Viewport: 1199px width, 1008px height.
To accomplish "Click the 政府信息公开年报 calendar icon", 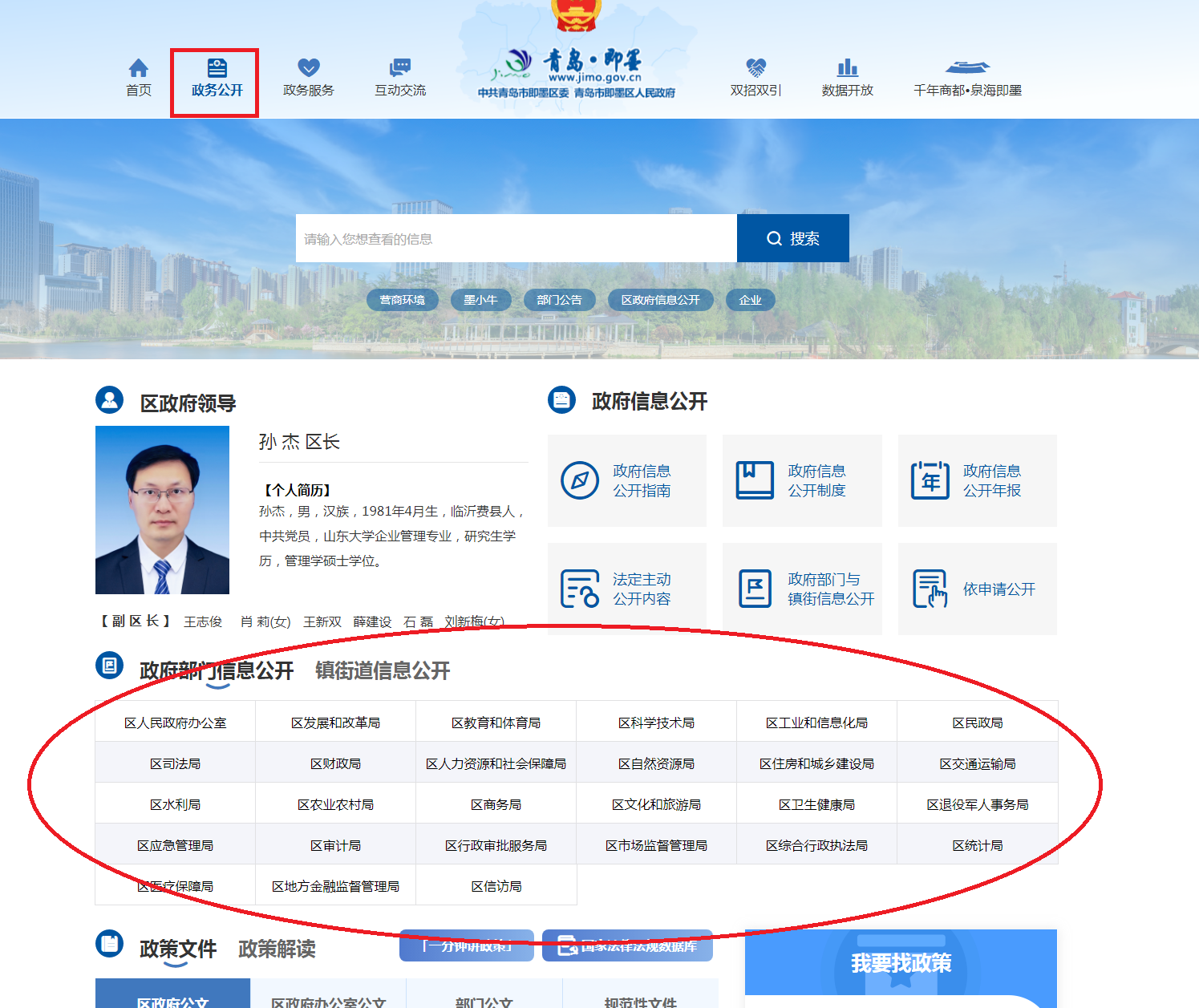I will [x=930, y=481].
